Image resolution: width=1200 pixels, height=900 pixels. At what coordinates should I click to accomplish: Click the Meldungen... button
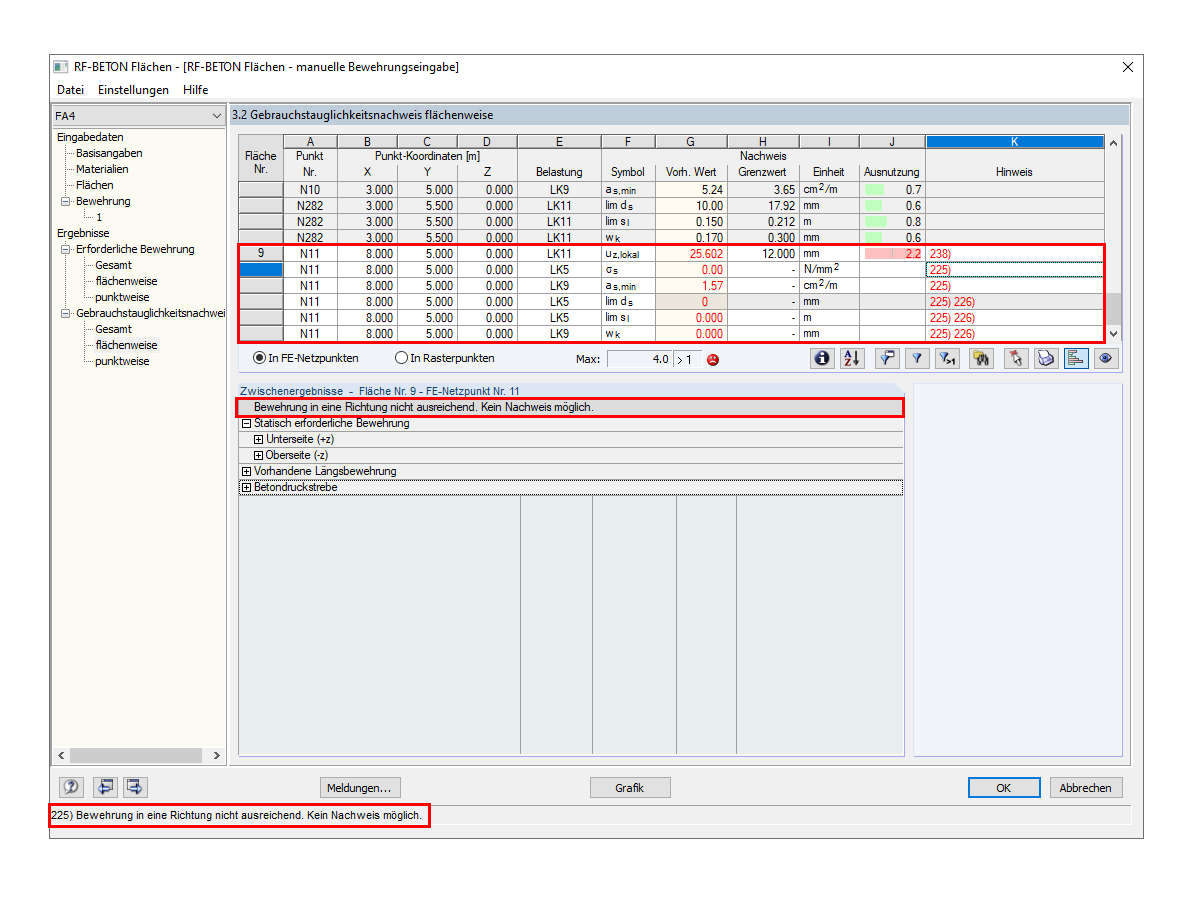click(x=360, y=788)
